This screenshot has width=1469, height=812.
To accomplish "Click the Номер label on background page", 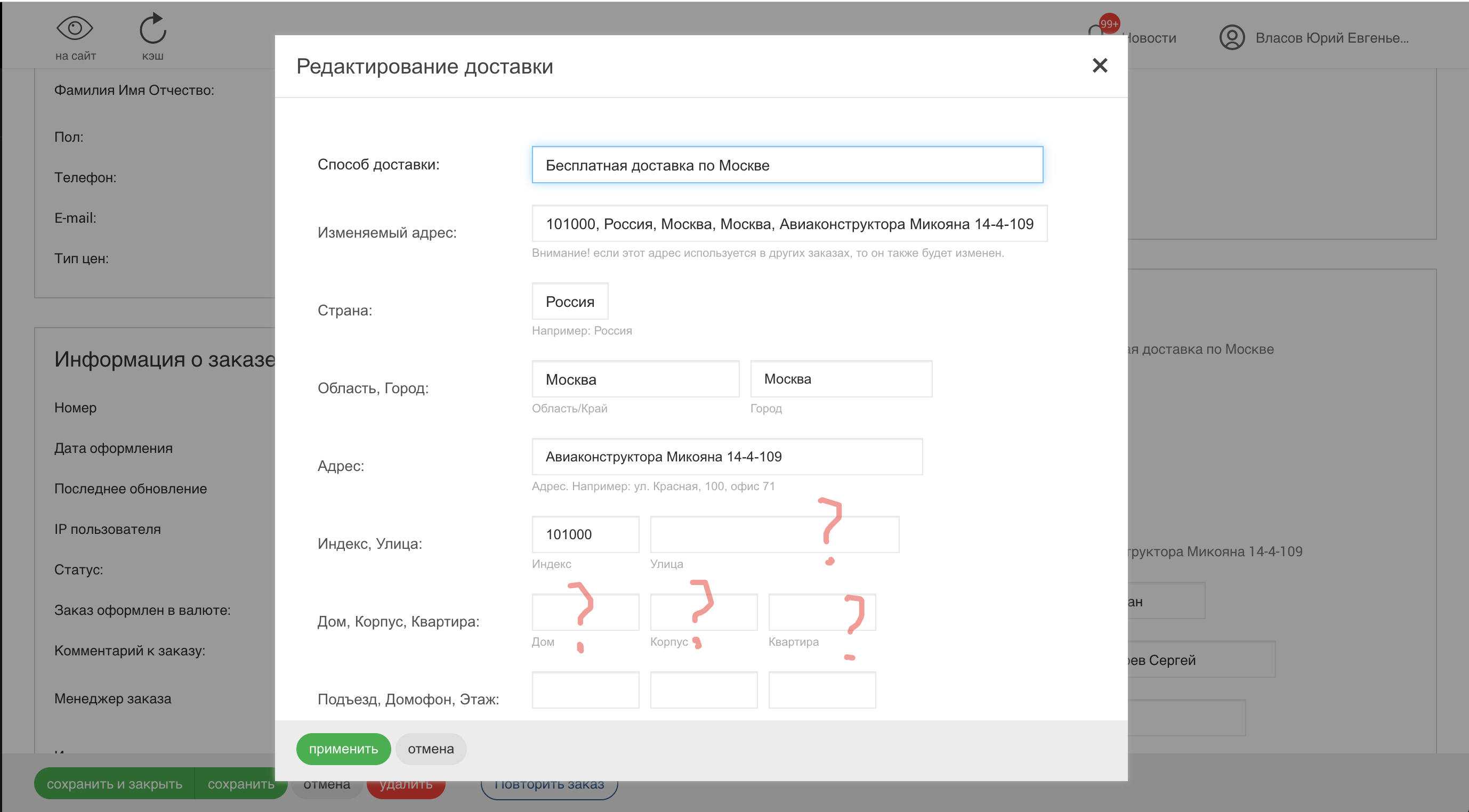I will click(75, 408).
